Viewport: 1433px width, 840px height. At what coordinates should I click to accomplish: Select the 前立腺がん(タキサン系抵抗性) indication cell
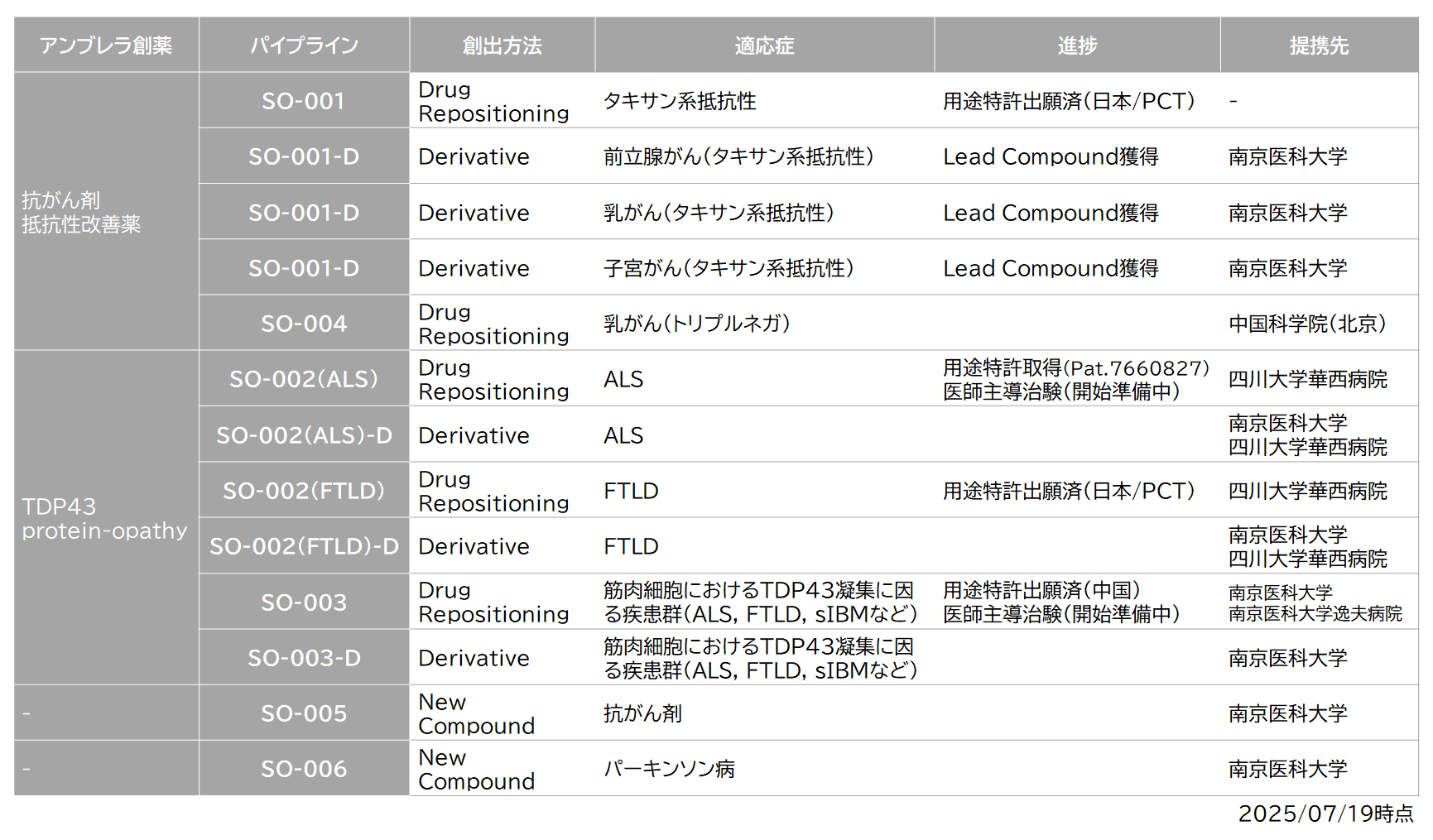pos(738,156)
